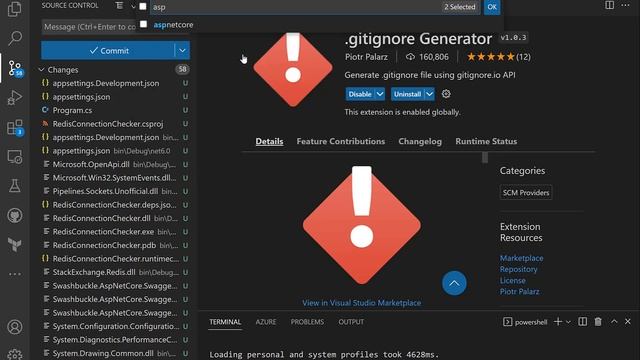The width and height of the screenshot is (640, 360).
Task: Maximize the panel with up chevron
Action: tap(614, 322)
